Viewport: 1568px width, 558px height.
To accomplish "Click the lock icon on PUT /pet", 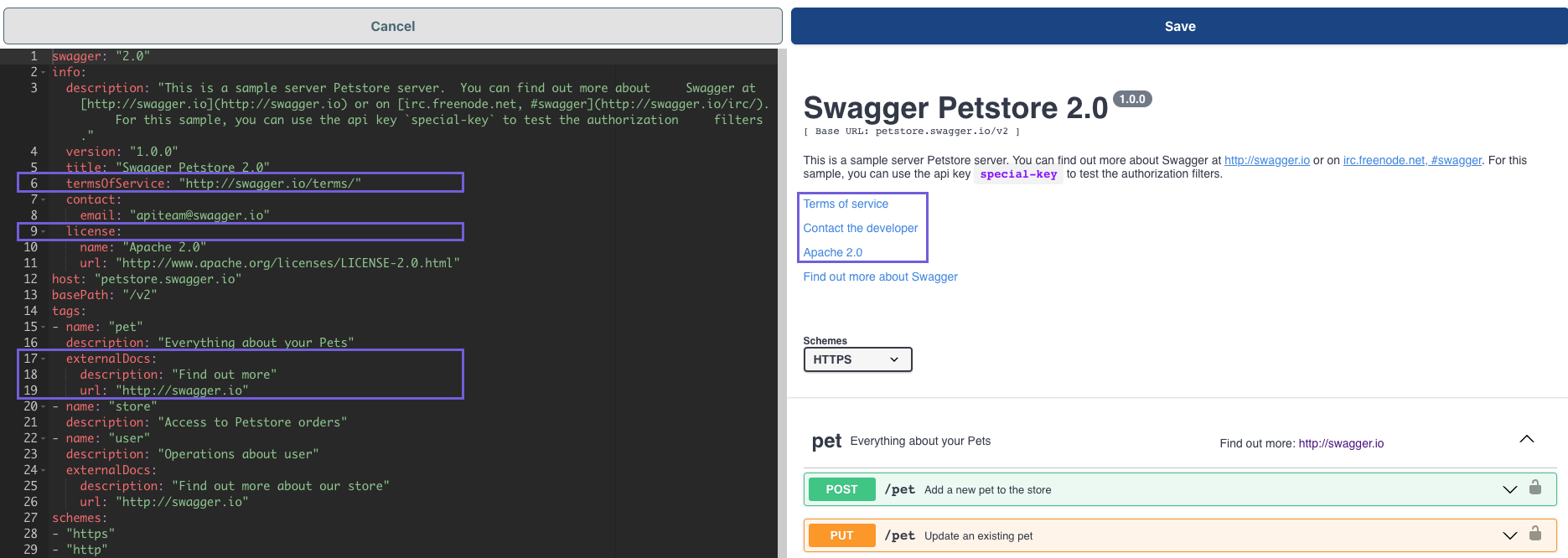I will 1535,534.
